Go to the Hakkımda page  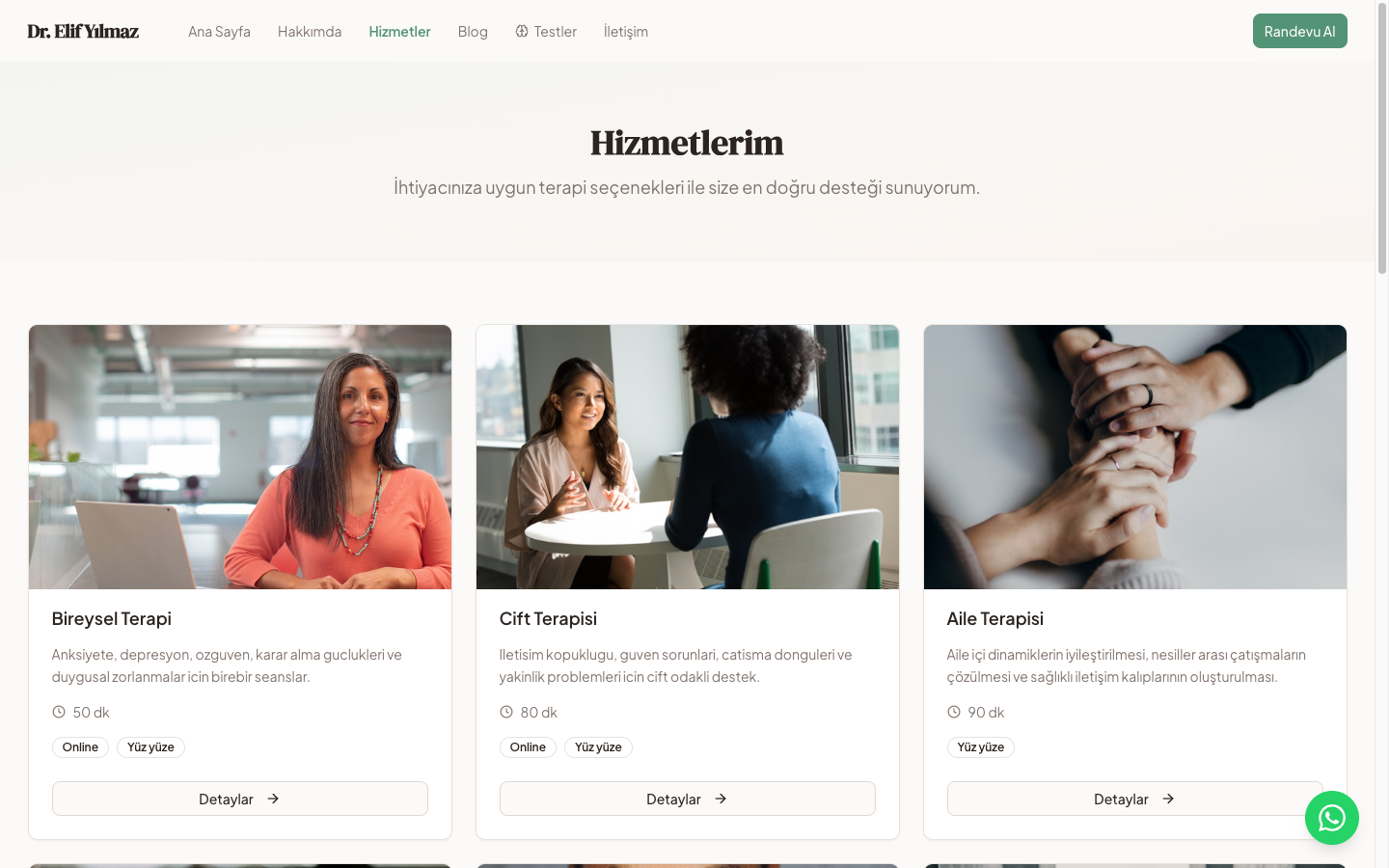pyautogui.click(x=310, y=31)
